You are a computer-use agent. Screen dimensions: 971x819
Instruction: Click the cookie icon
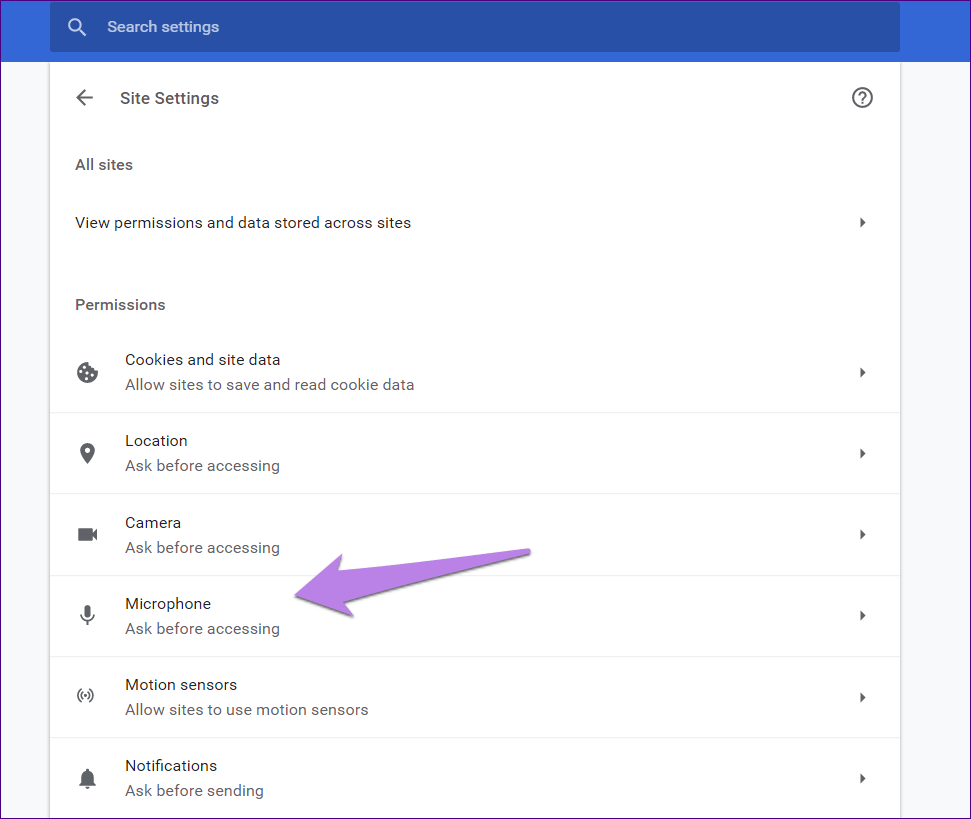coord(88,372)
